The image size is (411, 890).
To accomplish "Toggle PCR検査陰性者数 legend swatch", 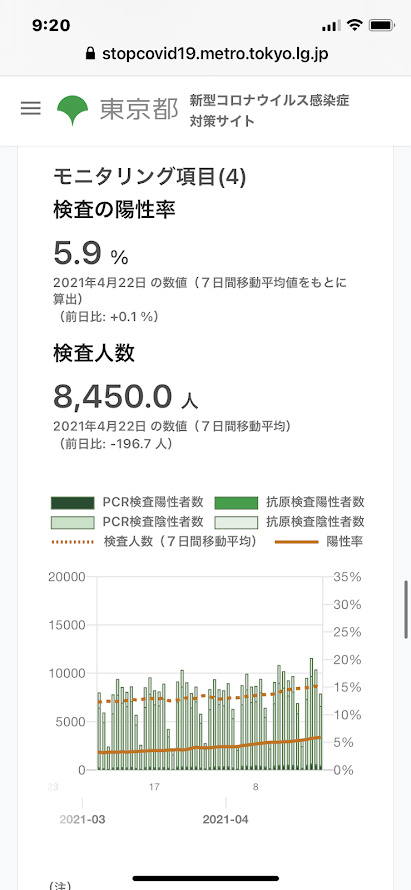I will pyautogui.click(x=72, y=522).
